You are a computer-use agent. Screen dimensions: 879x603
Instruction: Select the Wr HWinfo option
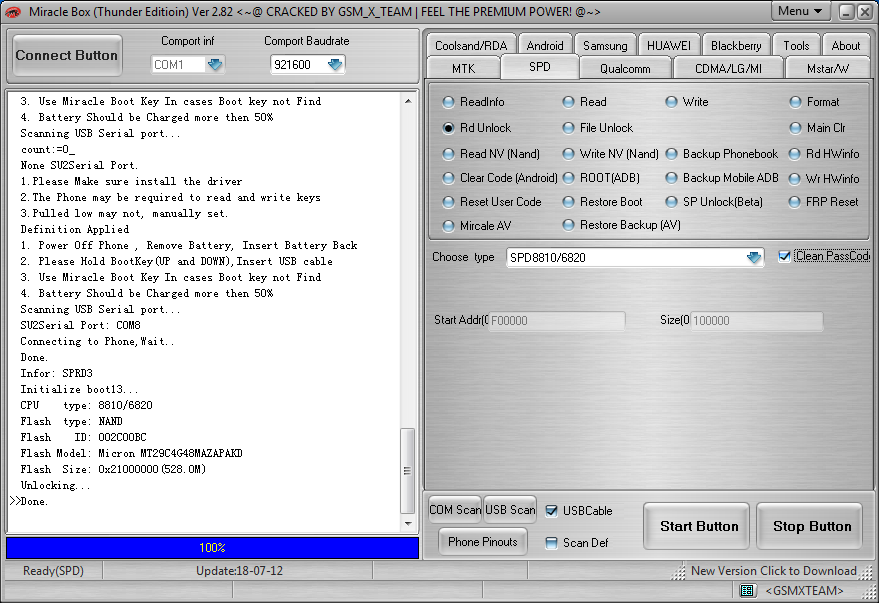(824, 179)
